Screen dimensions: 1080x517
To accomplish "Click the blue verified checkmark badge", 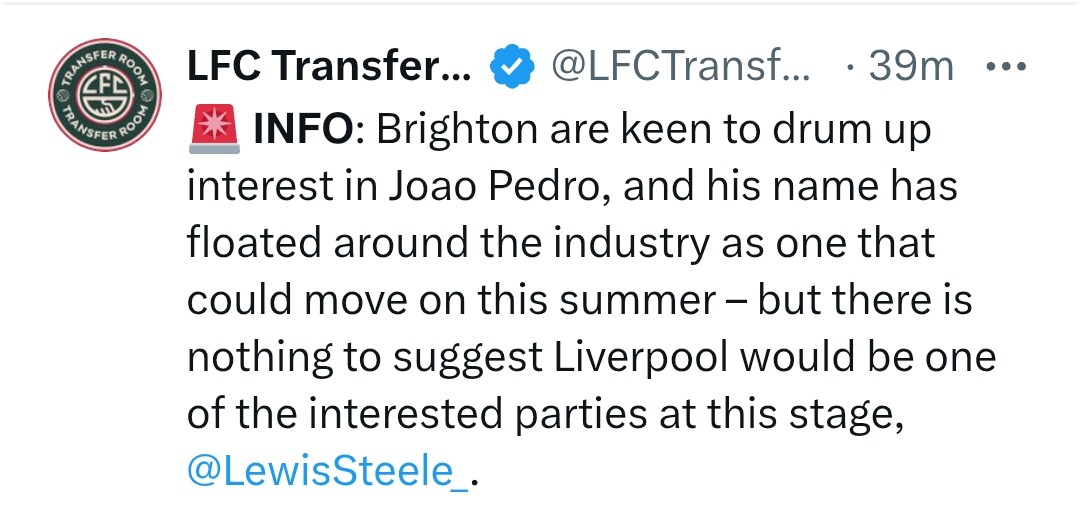I will (512, 67).
